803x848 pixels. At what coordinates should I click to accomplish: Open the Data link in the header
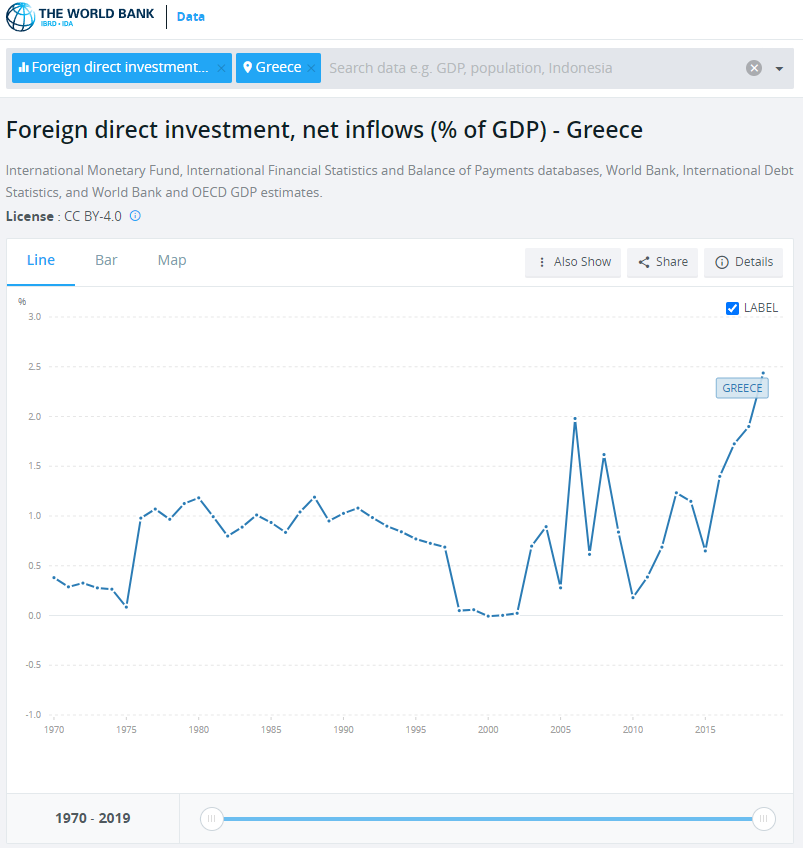click(x=191, y=16)
